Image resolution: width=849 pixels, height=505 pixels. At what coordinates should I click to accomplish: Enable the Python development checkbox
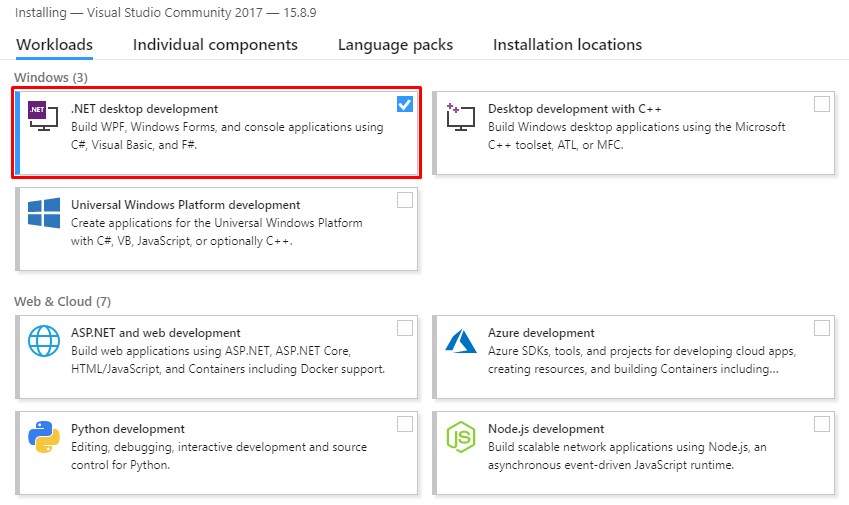(x=404, y=424)
